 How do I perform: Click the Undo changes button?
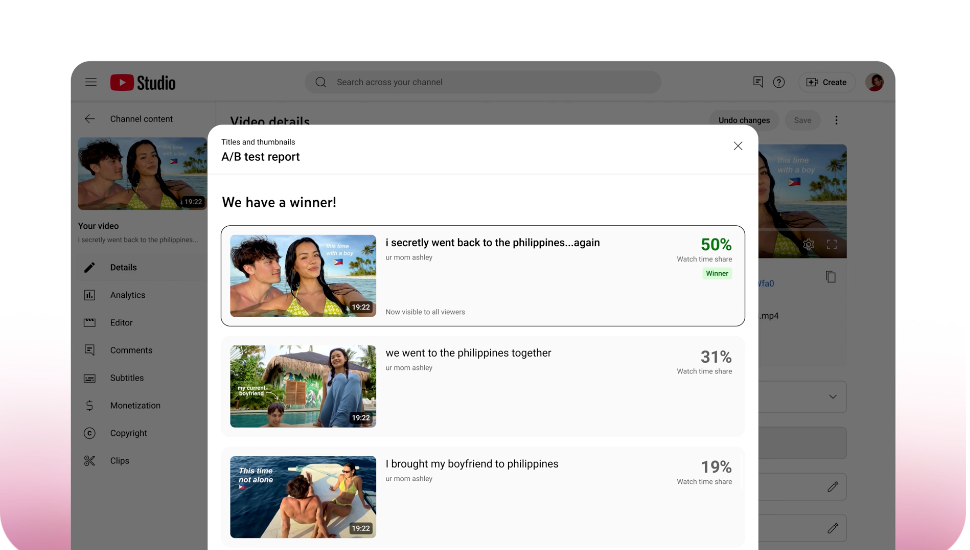click(x=744, y=120)
